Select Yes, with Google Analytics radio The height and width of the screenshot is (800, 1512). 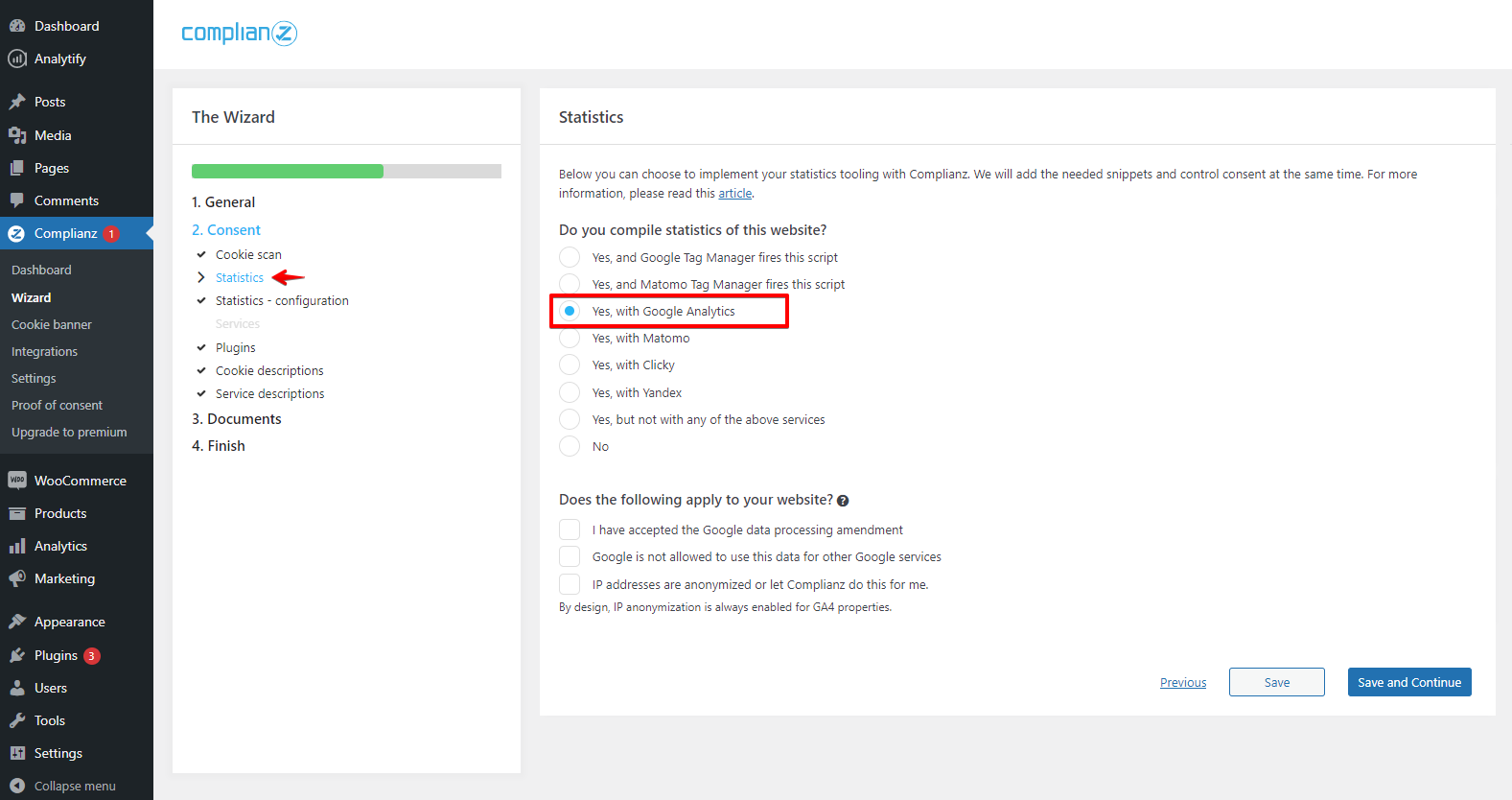point(570,311)
